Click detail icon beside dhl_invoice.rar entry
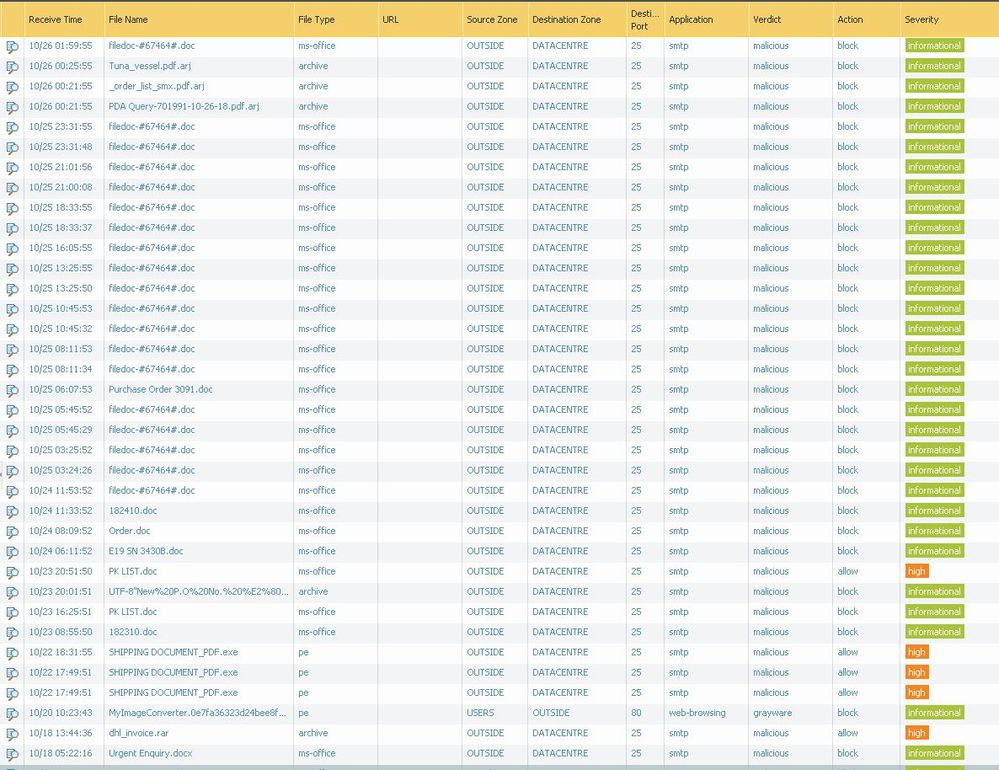Image resolution: width=999 pixels, height=770 pixels. coord(12,734)
